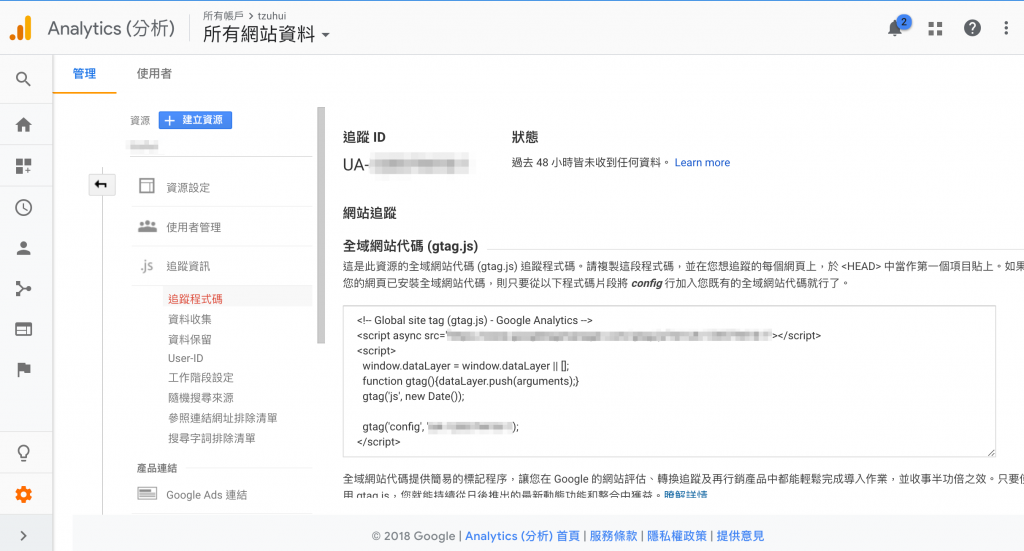The width and height of the screenshot is (1024, 551).
Task: Click the 瞭解詳情 link
Action: point(685,495)
